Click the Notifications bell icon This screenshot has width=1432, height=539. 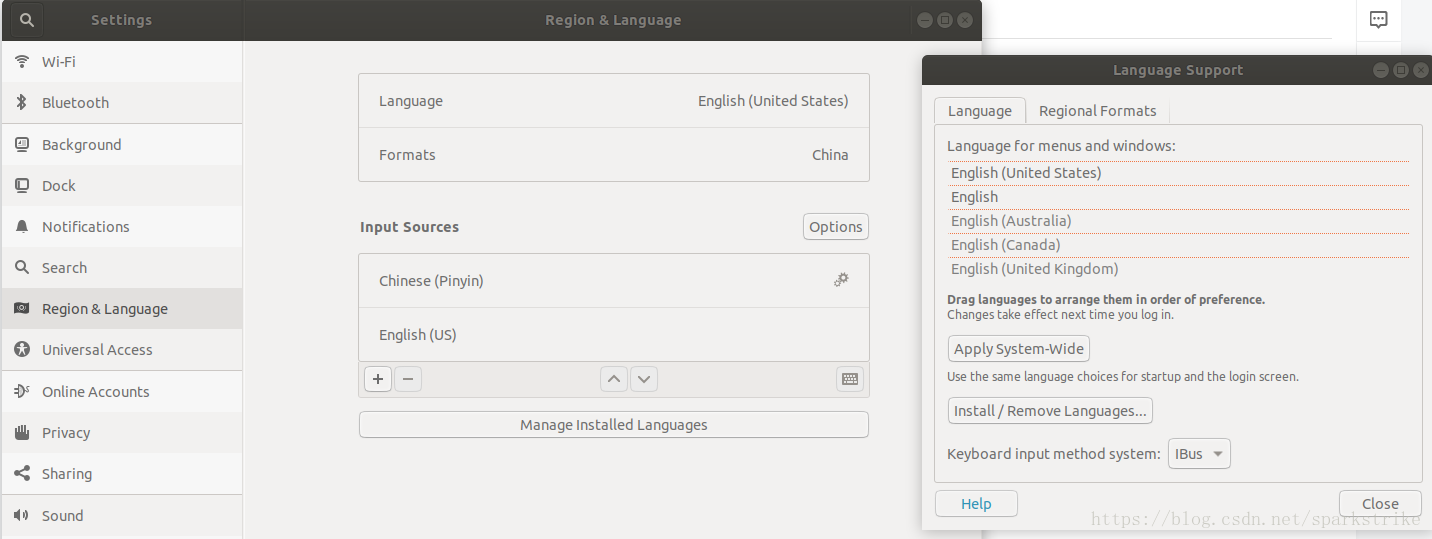coord(22,226)
